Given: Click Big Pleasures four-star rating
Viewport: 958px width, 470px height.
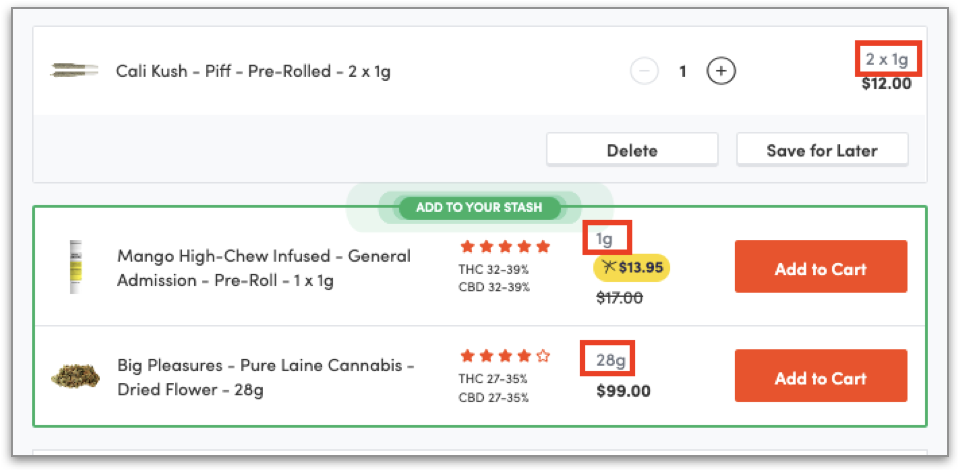Looking at the screenshot, I should pyautogui.click(x=505, y=355).
